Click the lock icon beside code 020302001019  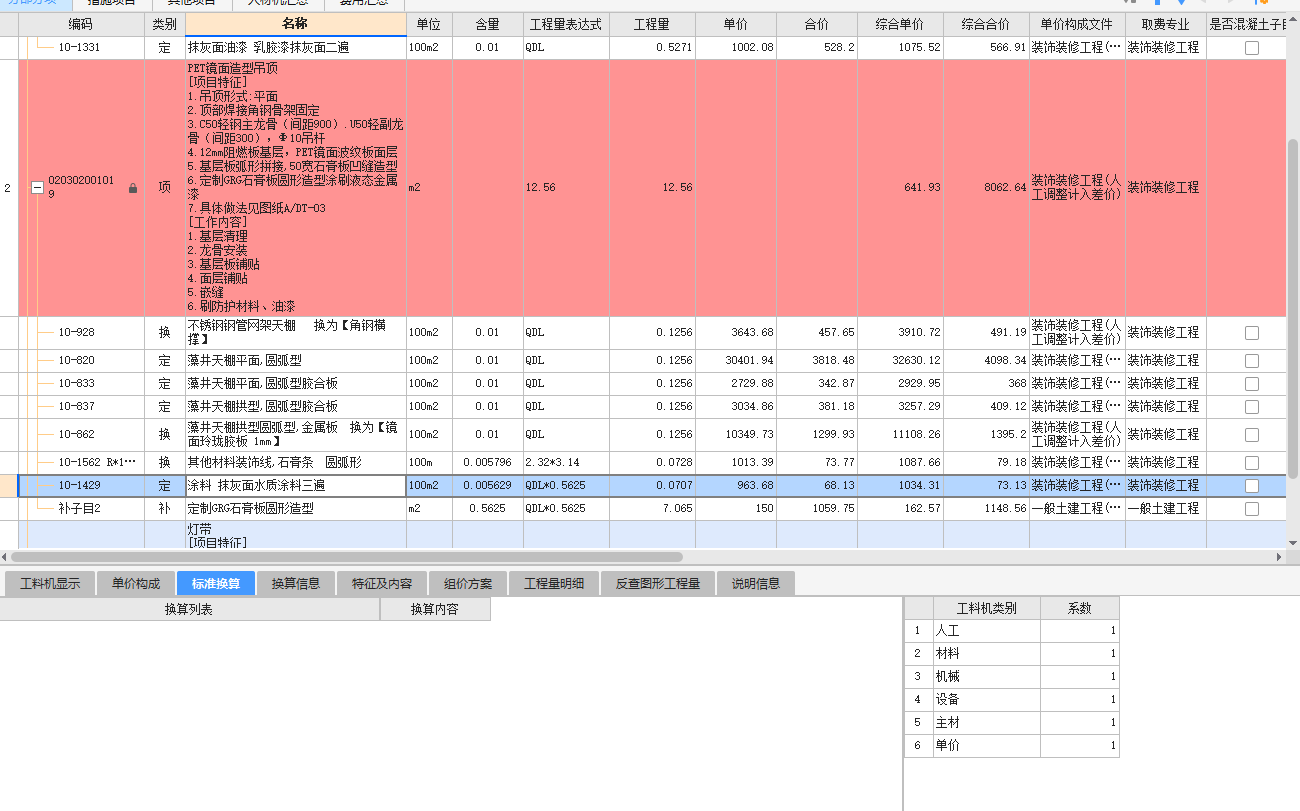133,188
